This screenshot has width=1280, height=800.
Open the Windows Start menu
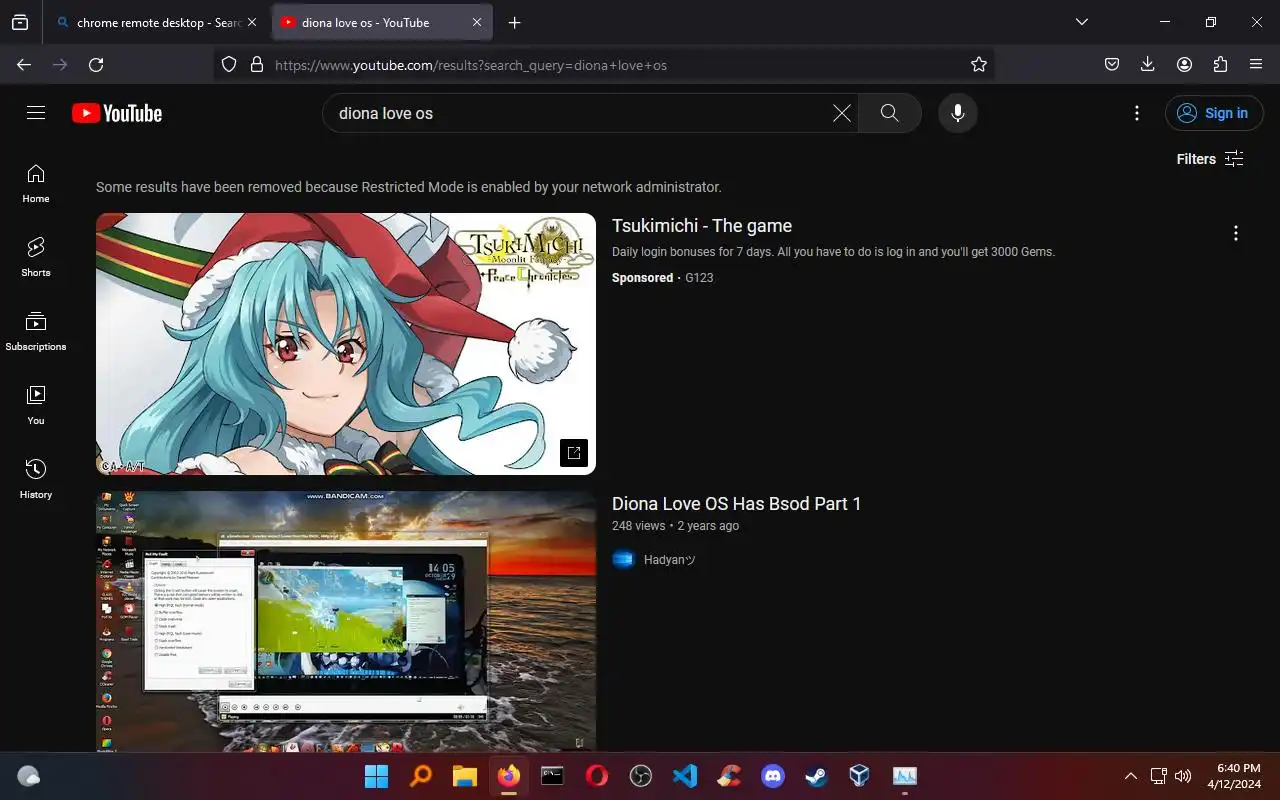(x=377, y=776)
